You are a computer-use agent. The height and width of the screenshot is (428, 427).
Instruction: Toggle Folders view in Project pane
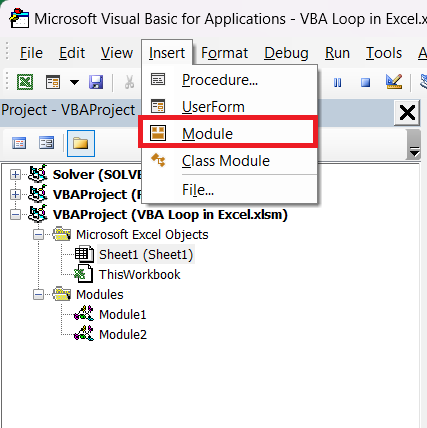81,144
